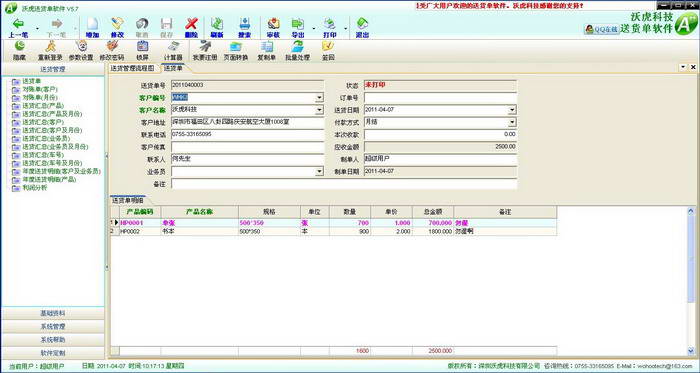Open the 业务员 dropdown list
The image size is (700, 373).
tap(320, 171)
